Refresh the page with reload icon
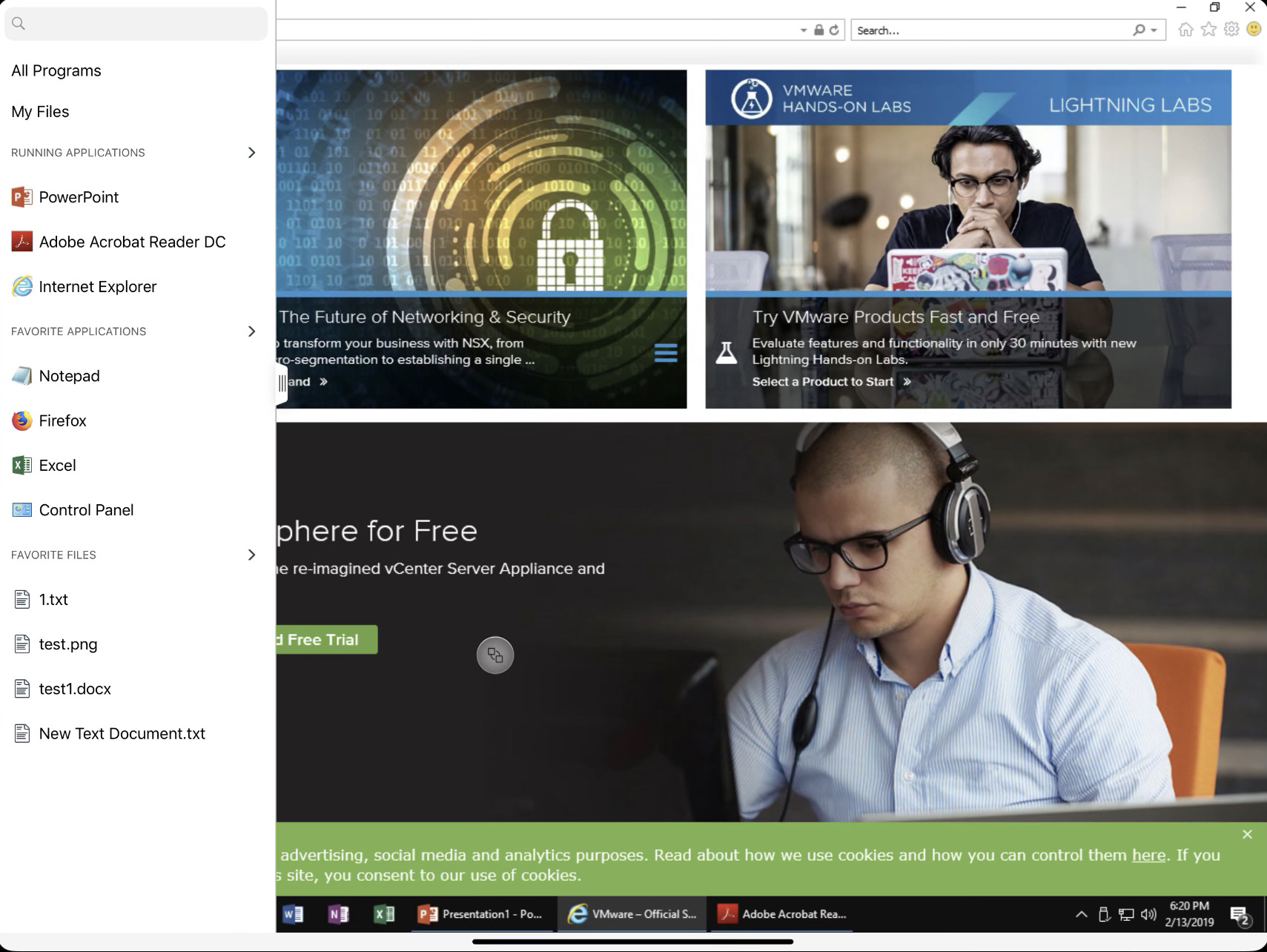1267x952 pixels. point(834,30)
